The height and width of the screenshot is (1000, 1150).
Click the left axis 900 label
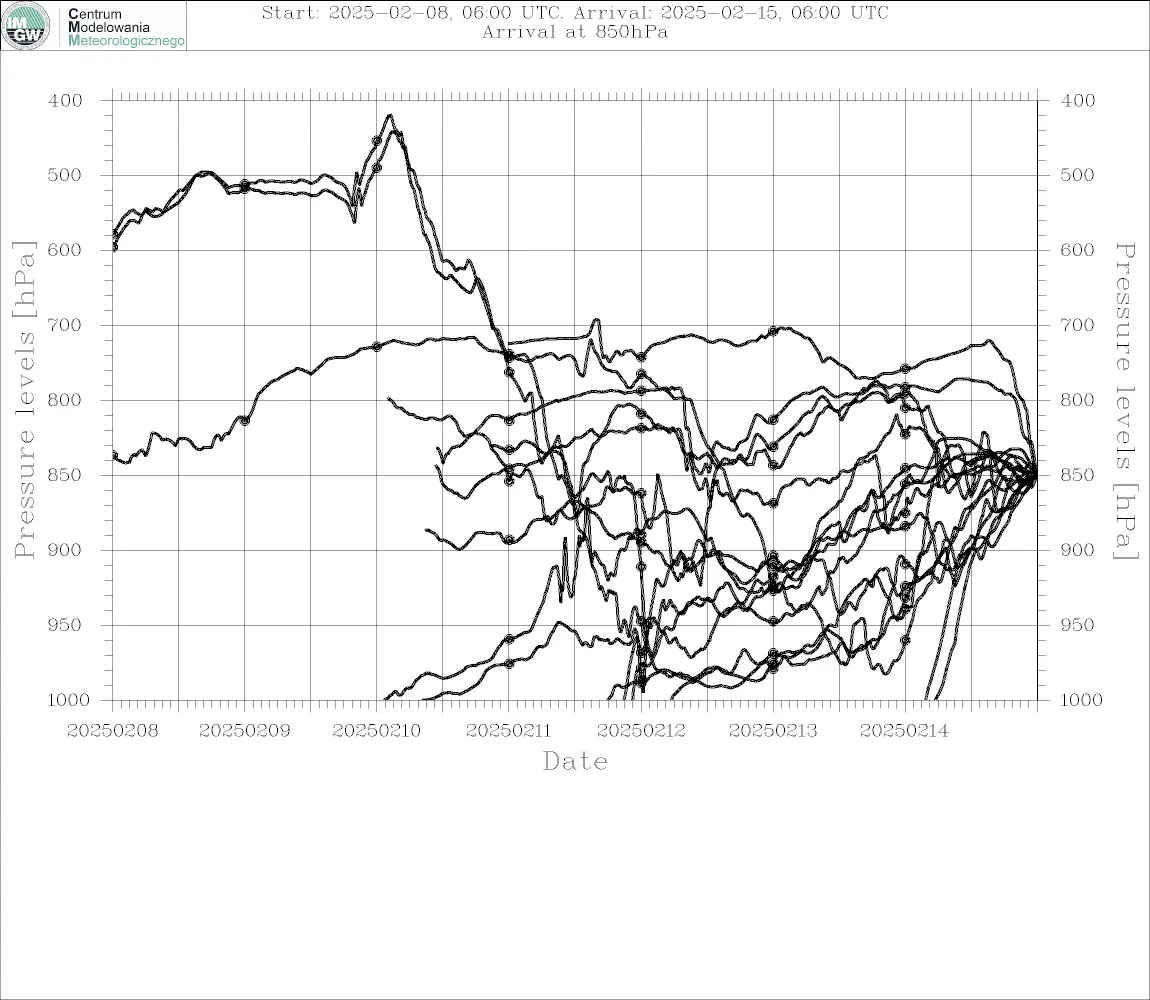[x=65, y=550]
